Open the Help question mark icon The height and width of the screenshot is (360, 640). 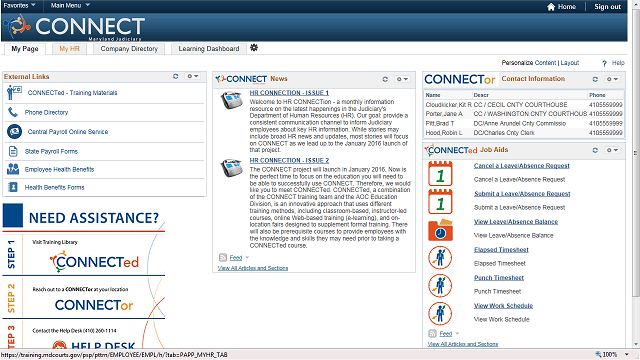(604, 63)
